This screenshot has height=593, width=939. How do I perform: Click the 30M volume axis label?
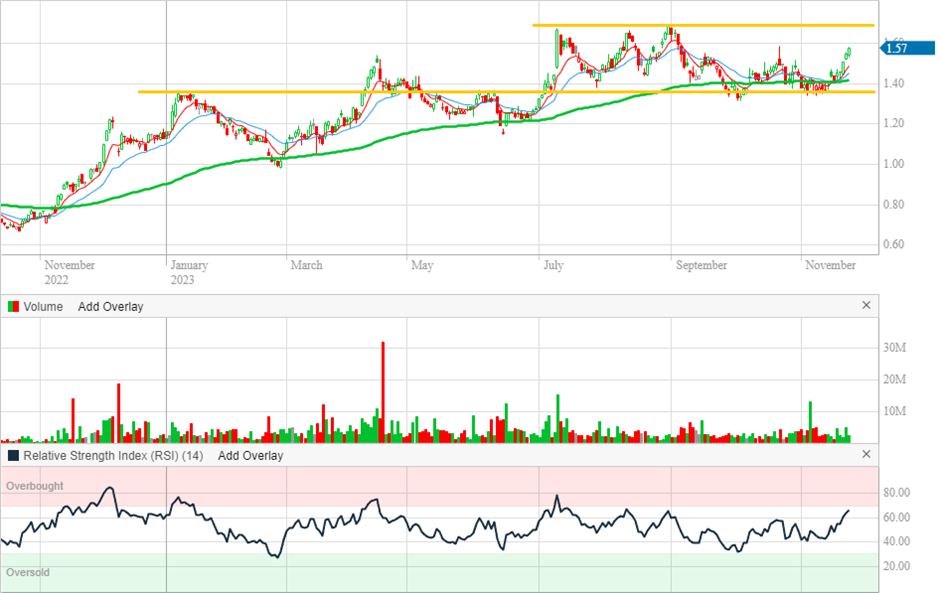pyautogui.click(x=894, y=348)
